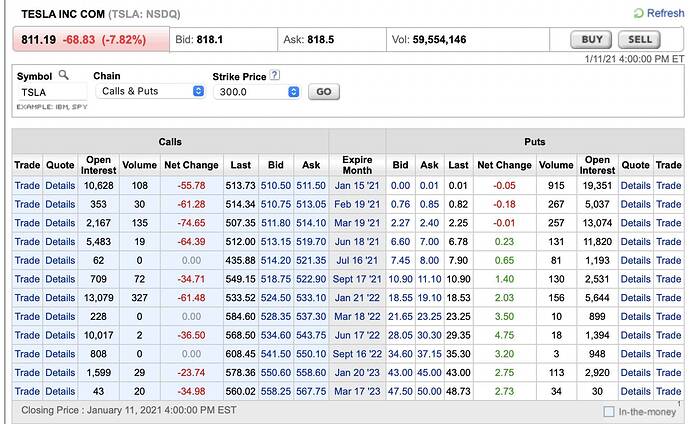Click the Refresh icon
This screenshot has height=424, width=690.
click(x=639, y=14)
